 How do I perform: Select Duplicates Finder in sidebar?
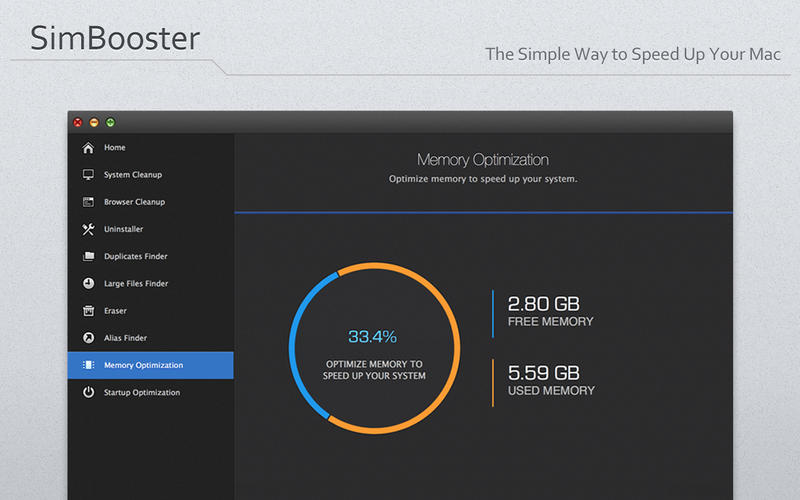click(136, 256)
